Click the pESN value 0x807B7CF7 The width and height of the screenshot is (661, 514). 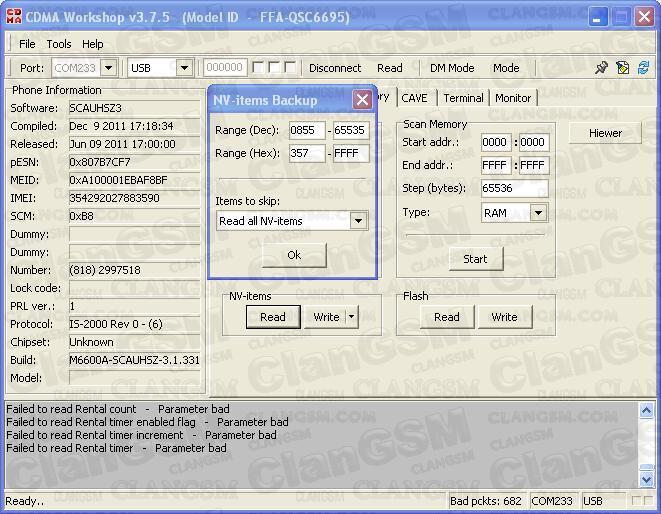[134, 162]
